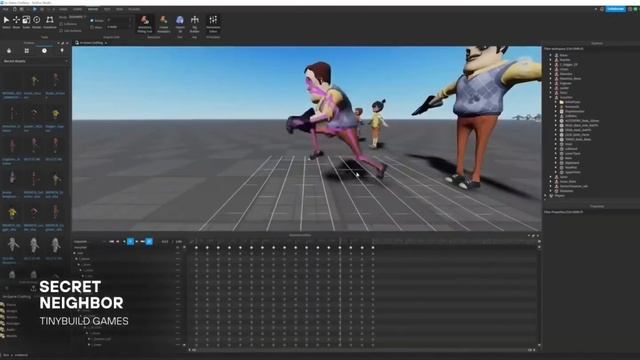The image size is (640, 360).
Task: Open the Accessory Fitting Tool
Action: click(144, 24)
